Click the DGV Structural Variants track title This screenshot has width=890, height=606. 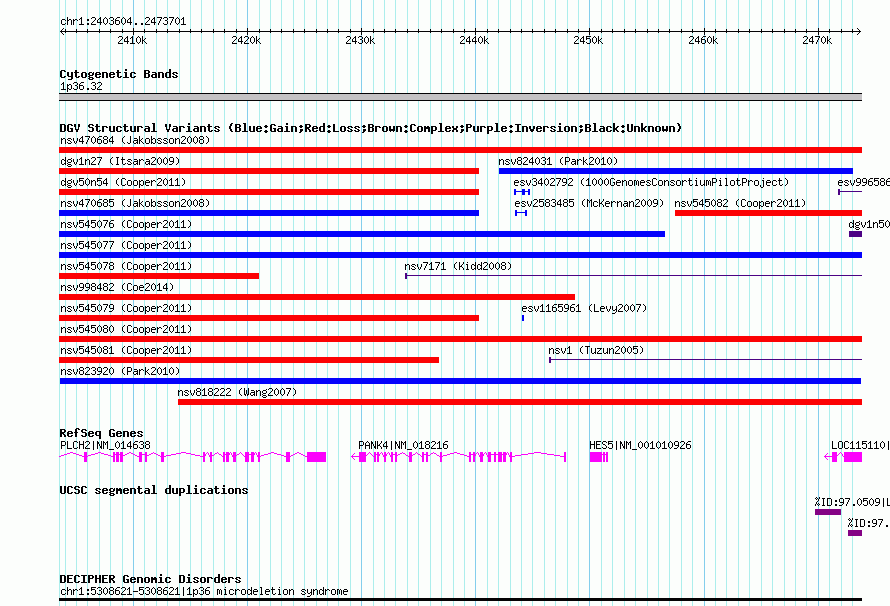click(x=370, y=128)
